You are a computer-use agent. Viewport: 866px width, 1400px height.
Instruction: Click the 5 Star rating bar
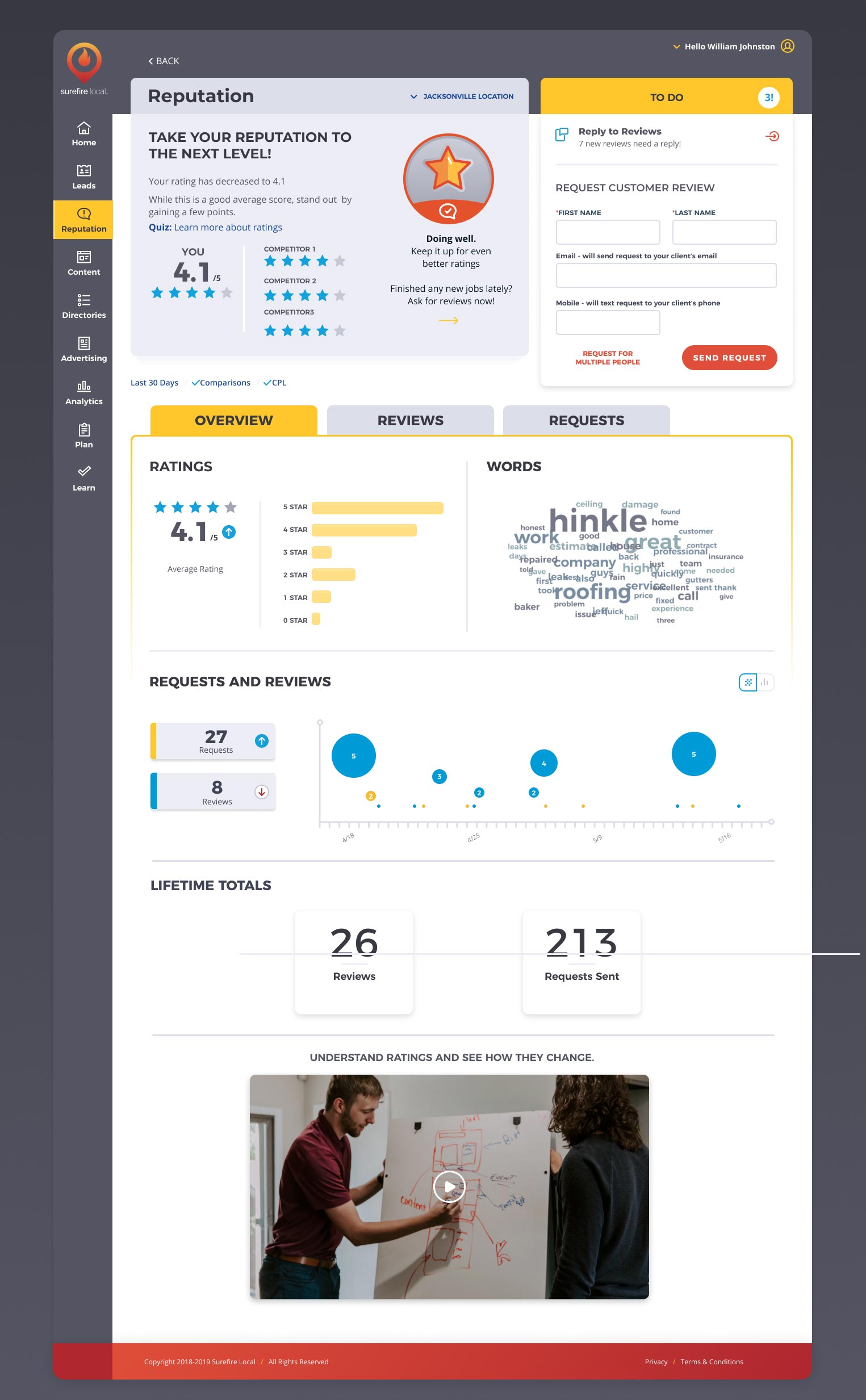coord(377,508)
